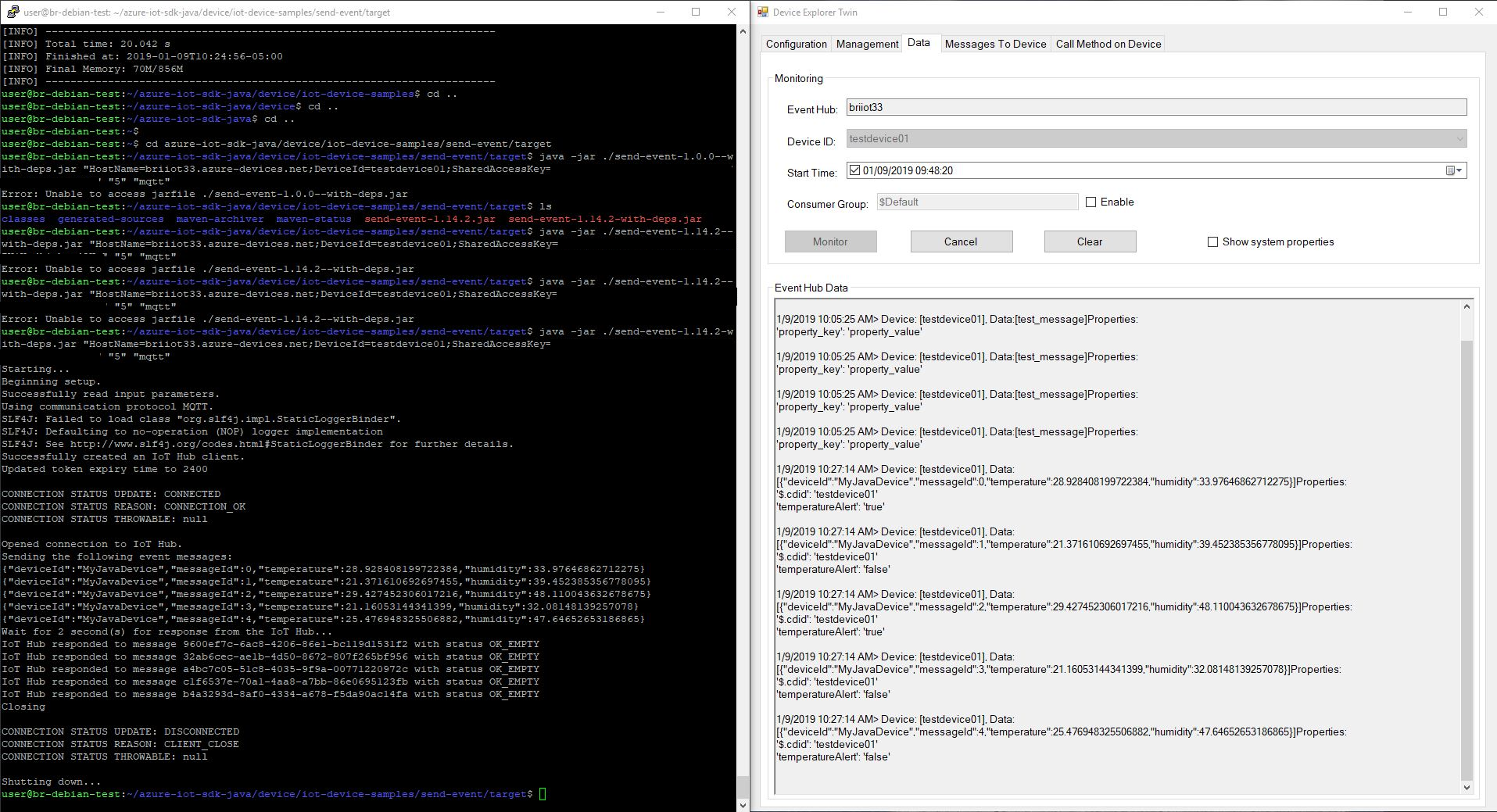This screenshot has width=1497, height=812.
Task: Click the terminal scroll down arrow
Action: point(743,805)
